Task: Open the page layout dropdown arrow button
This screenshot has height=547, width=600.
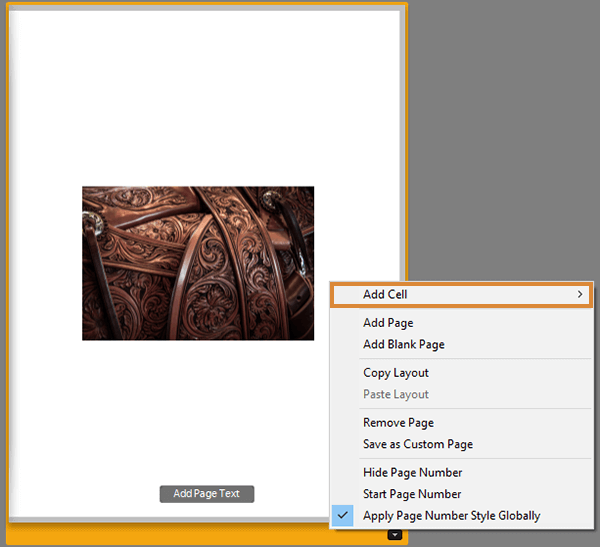Action: click(395, 535)
